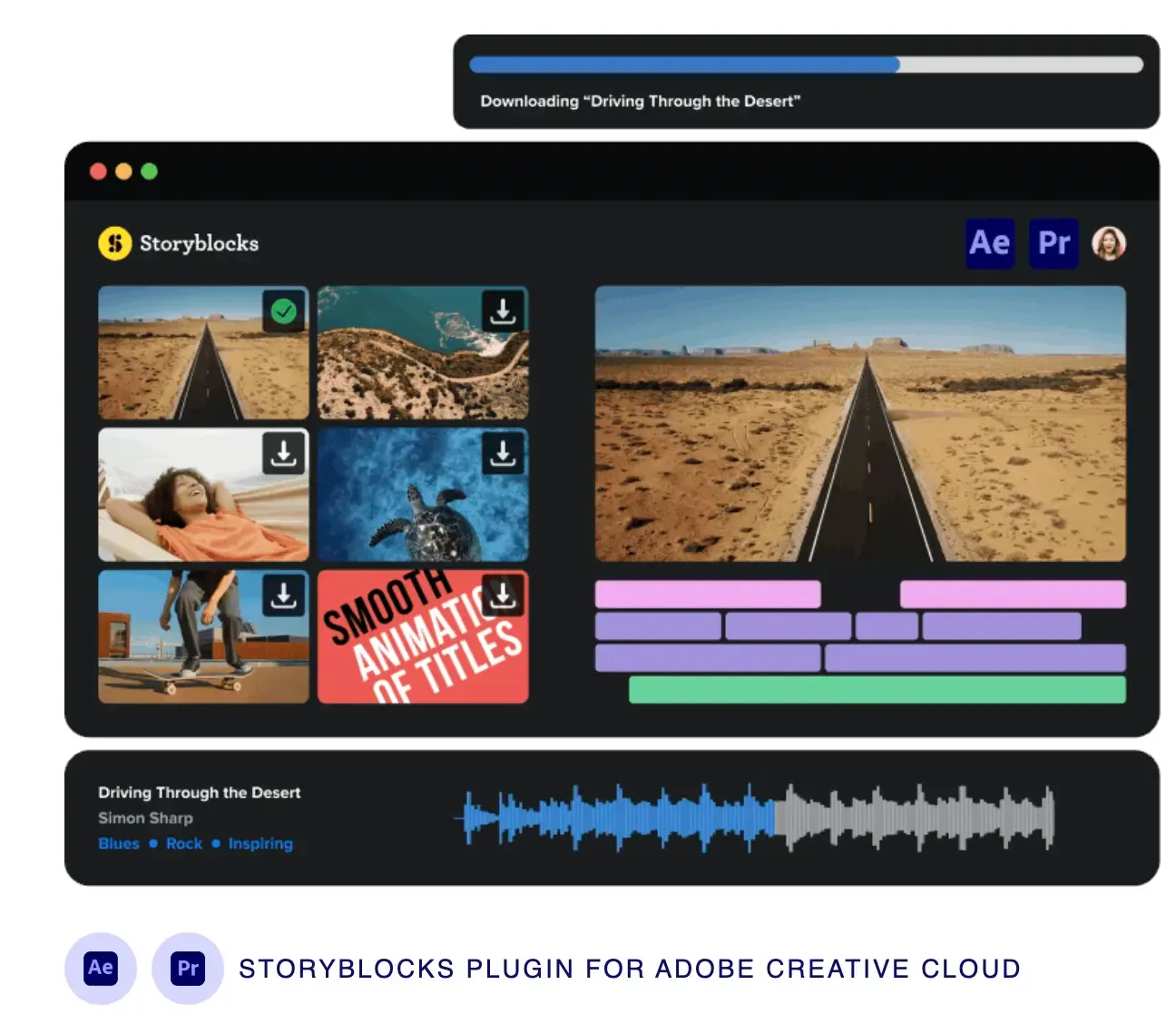Click the green maximize window dot

(150, 172)
